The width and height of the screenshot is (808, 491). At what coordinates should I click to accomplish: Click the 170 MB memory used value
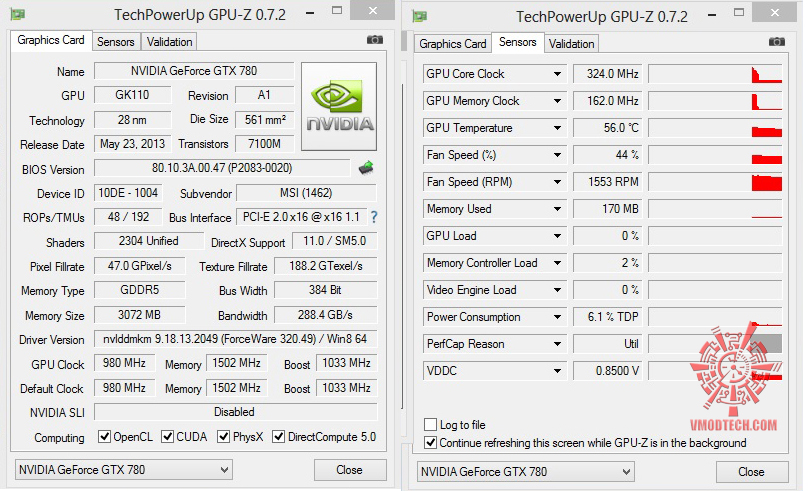pos(607,209)
